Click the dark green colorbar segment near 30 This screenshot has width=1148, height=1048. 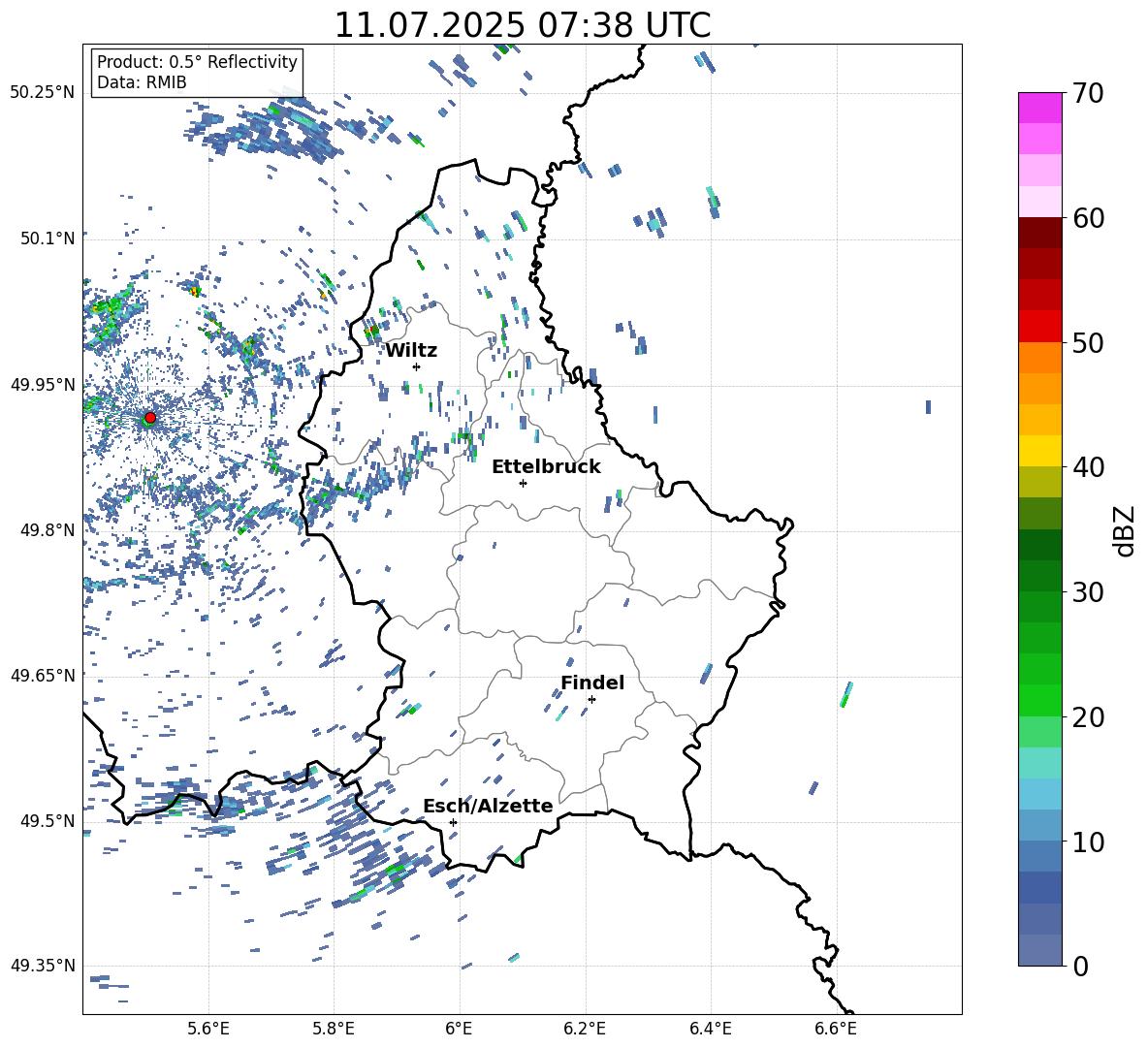click(x=1040, y=575)
